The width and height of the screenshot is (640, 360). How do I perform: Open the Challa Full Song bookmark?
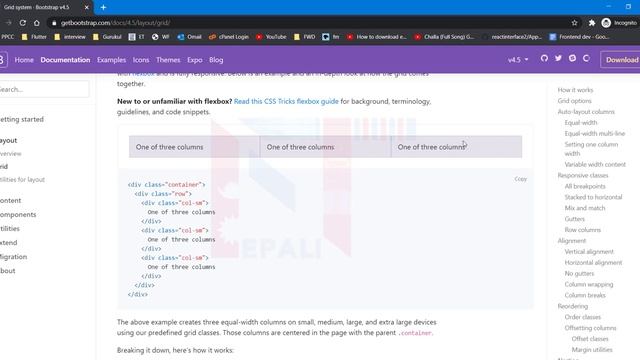tap(444, 37)
